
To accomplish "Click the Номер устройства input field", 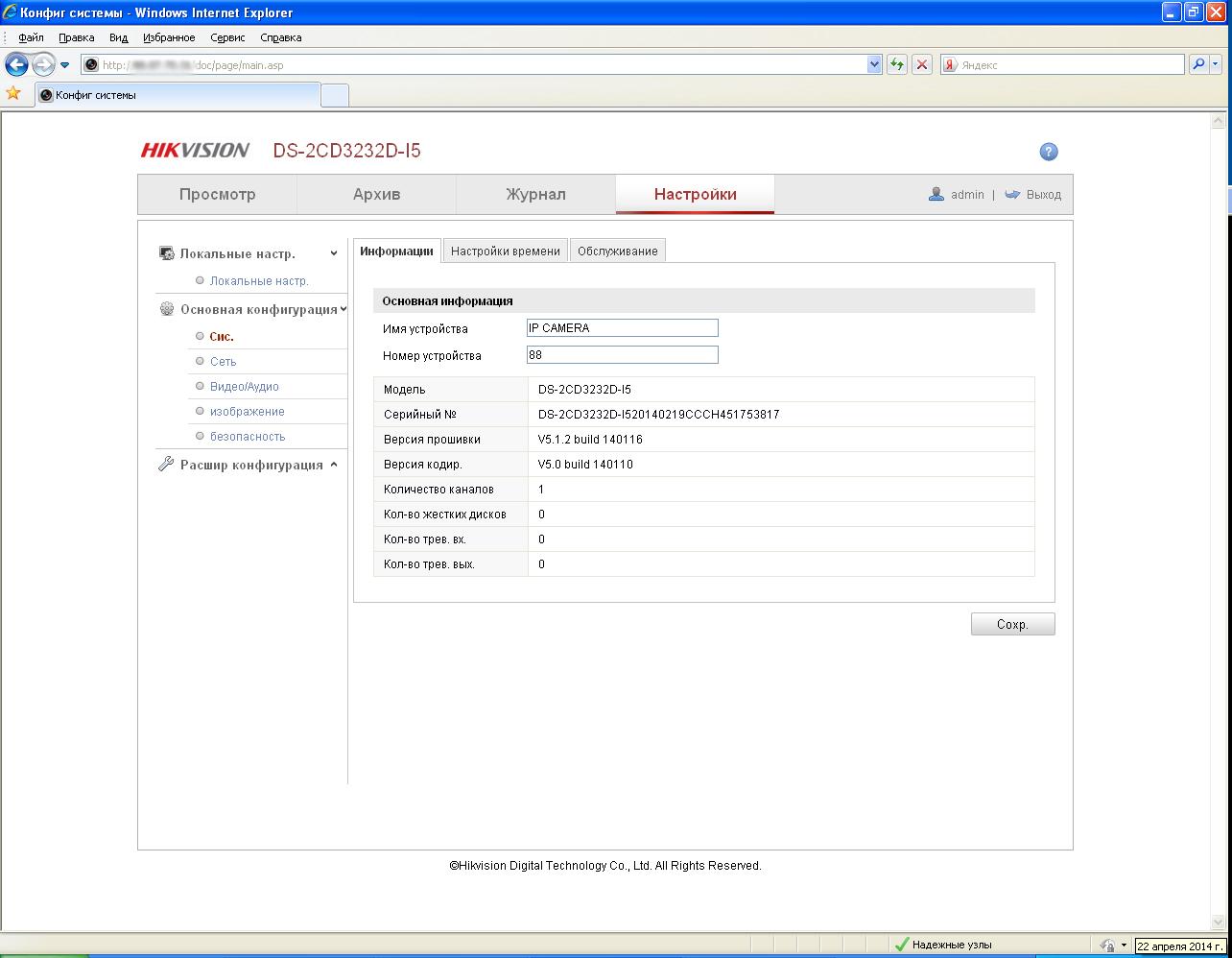I will point(622,355).
